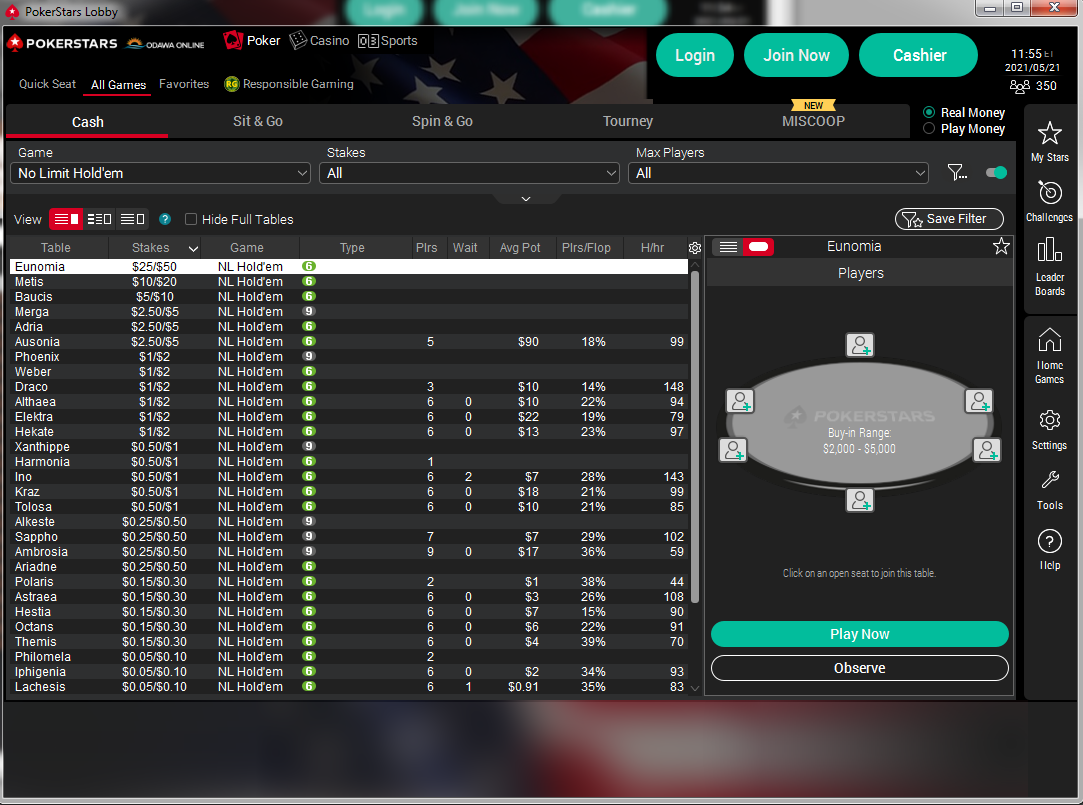1083x805 pixels.
Task: Open Favorites menu item
Action: coord(184,84)
